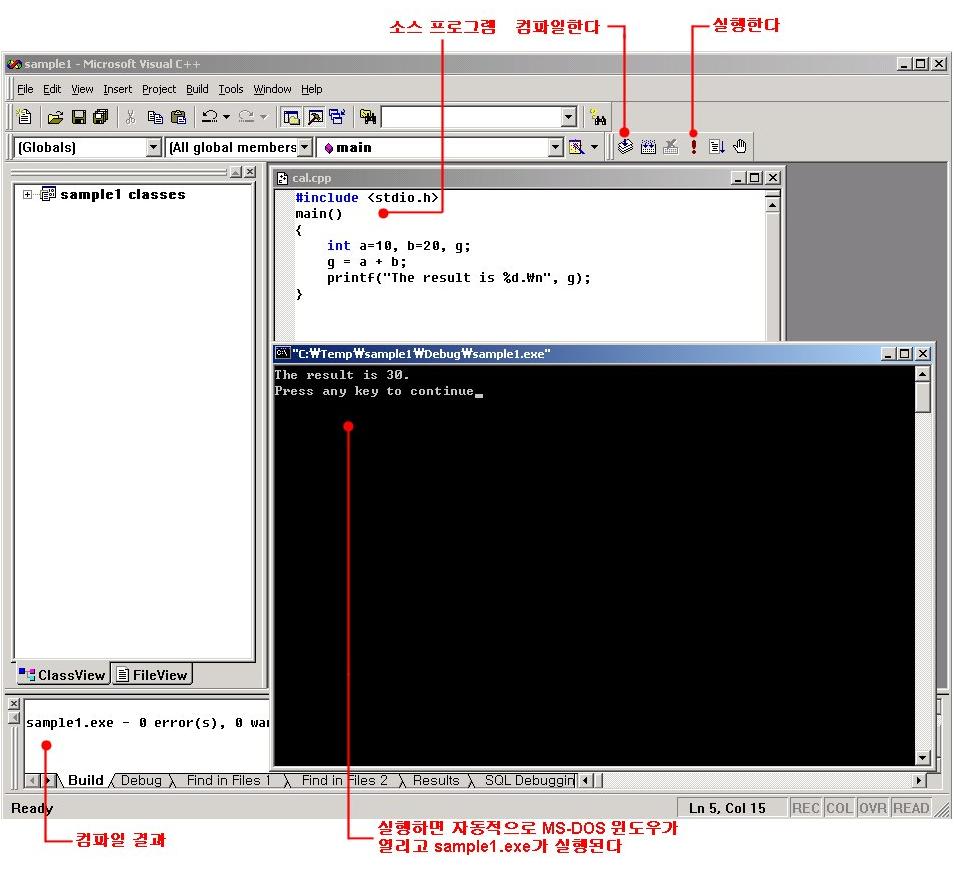Click inside the Find text field

click(x=472, y=117)
